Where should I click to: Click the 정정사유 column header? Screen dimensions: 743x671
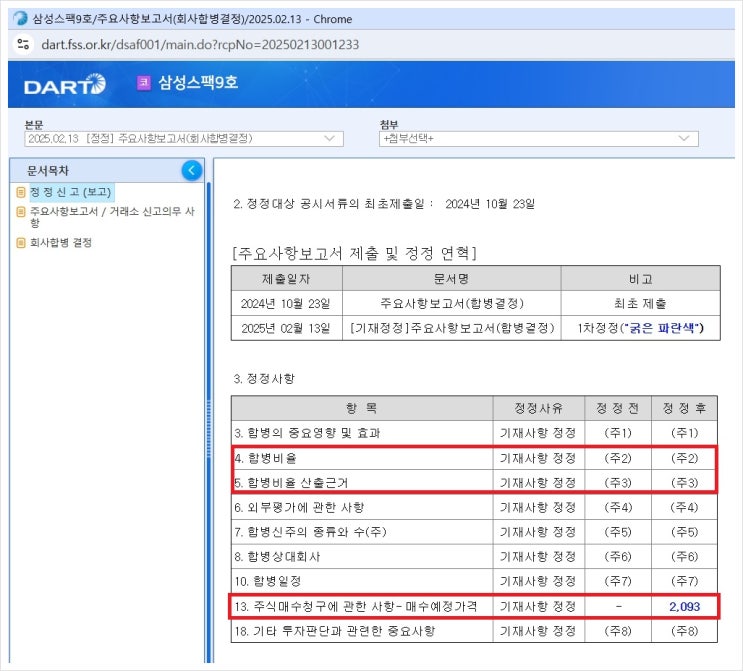538,408
